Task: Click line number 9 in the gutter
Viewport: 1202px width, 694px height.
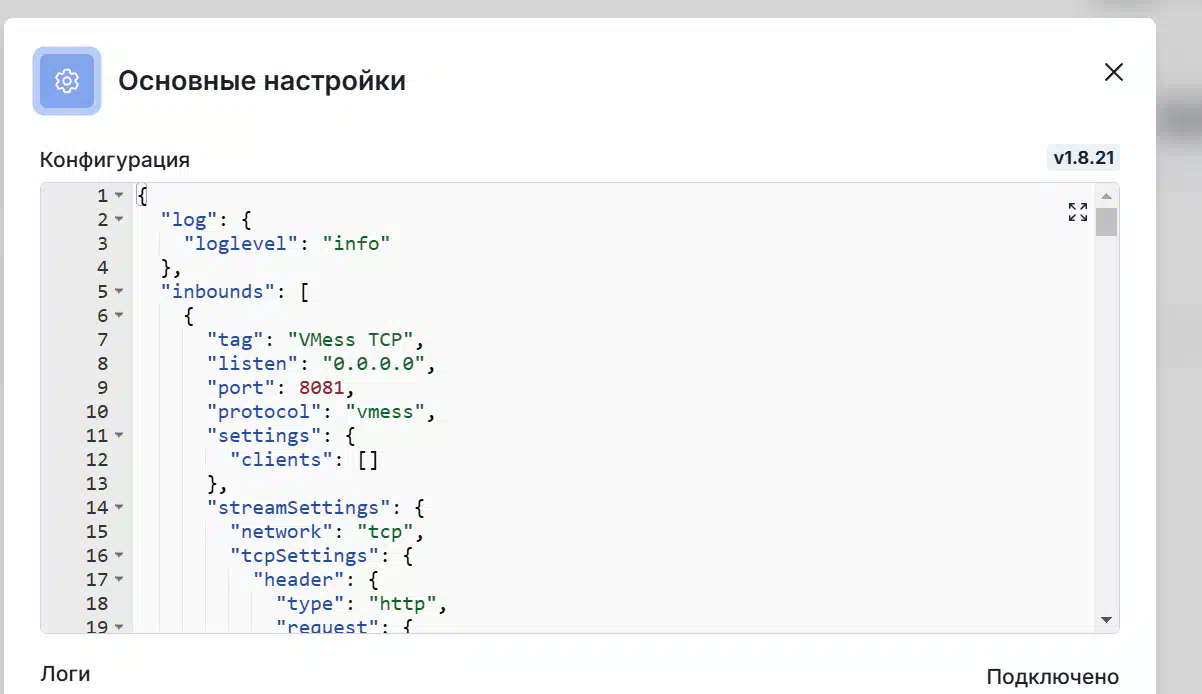Action: pos(102,387)
